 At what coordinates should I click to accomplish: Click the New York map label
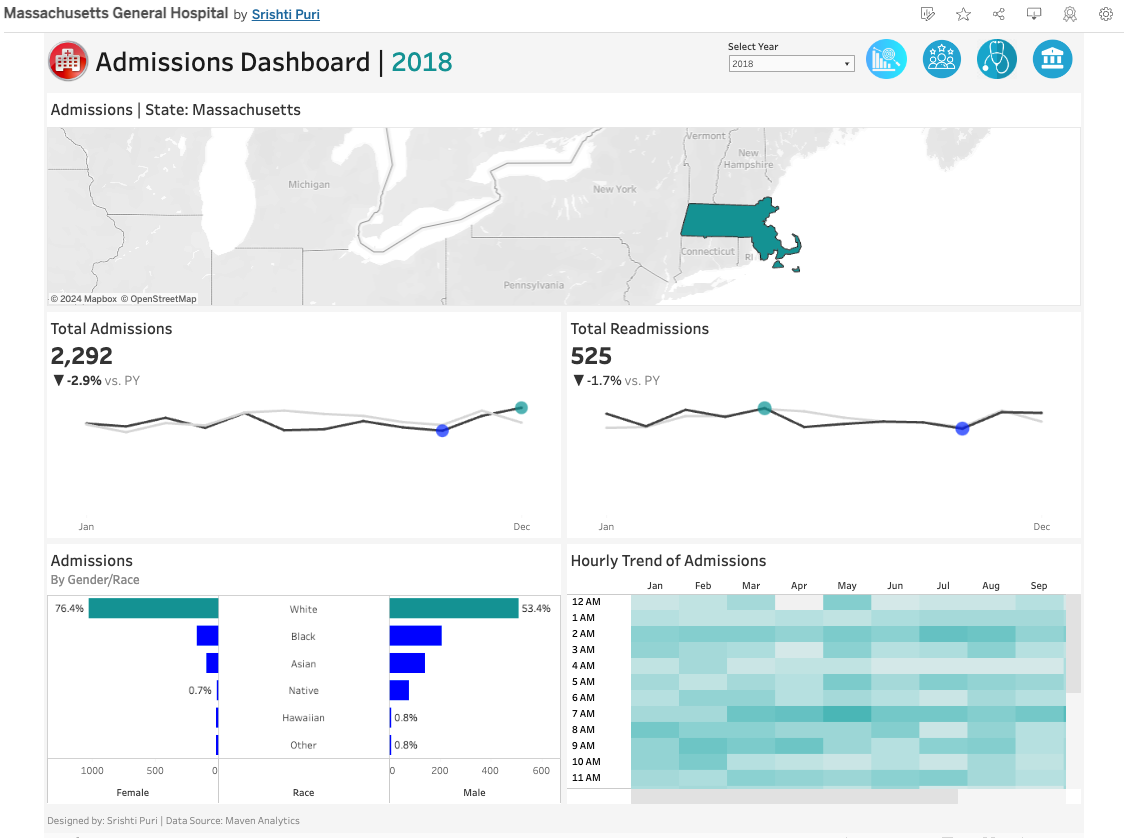pos(615,189)
